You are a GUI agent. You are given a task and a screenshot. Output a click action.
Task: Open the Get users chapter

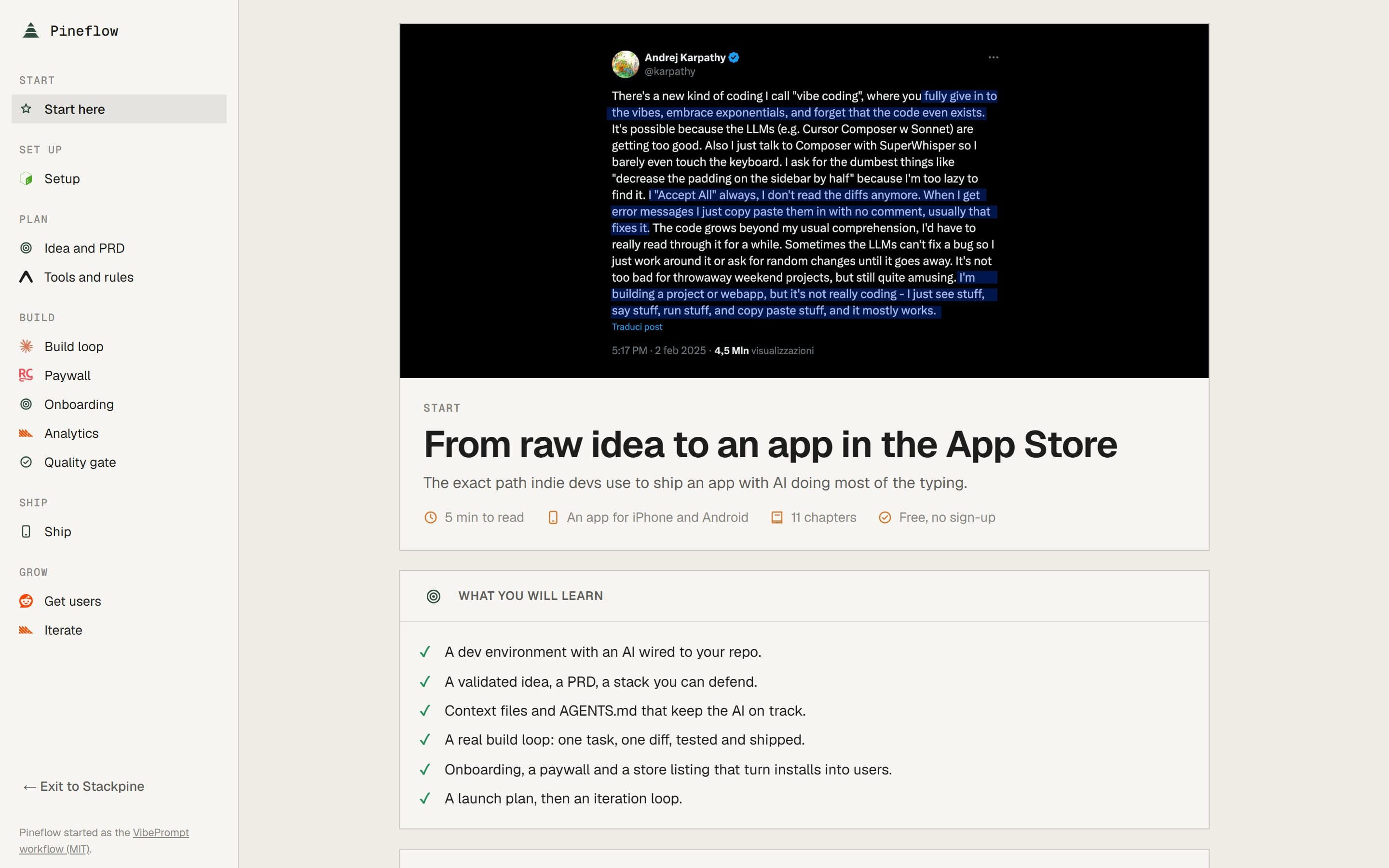[x=119, y=601]
